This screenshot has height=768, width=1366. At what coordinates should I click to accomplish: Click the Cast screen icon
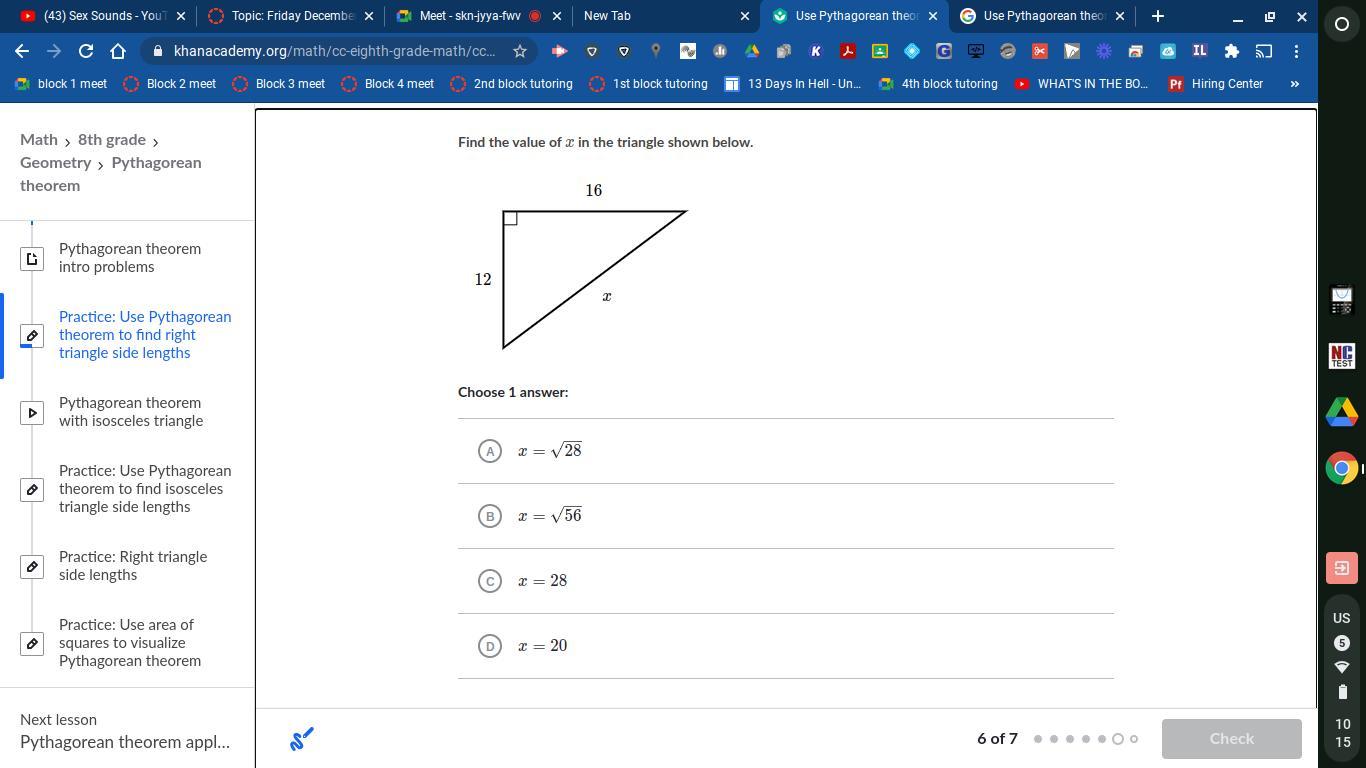coord(1264,51)
